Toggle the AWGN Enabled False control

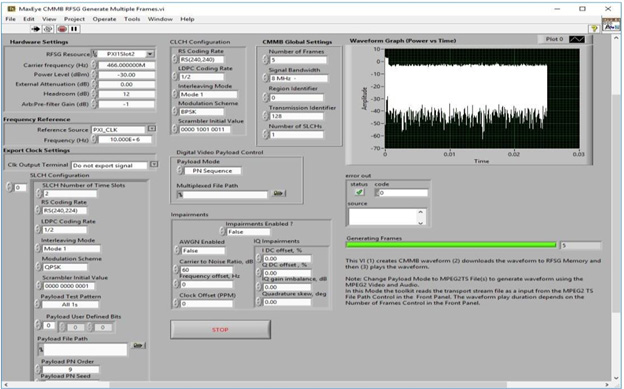point(203,251)
